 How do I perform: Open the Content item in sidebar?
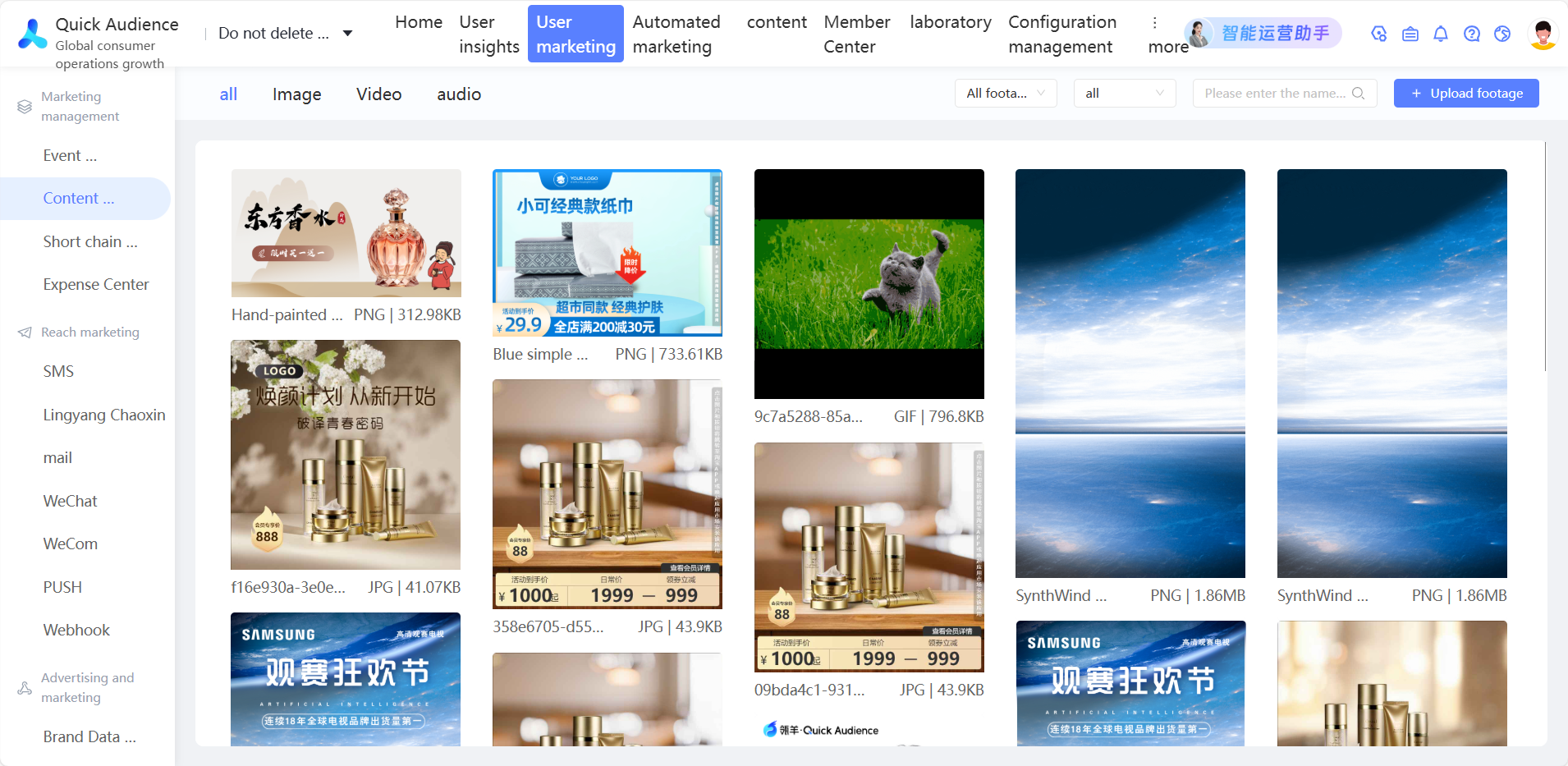pos(85,199)
